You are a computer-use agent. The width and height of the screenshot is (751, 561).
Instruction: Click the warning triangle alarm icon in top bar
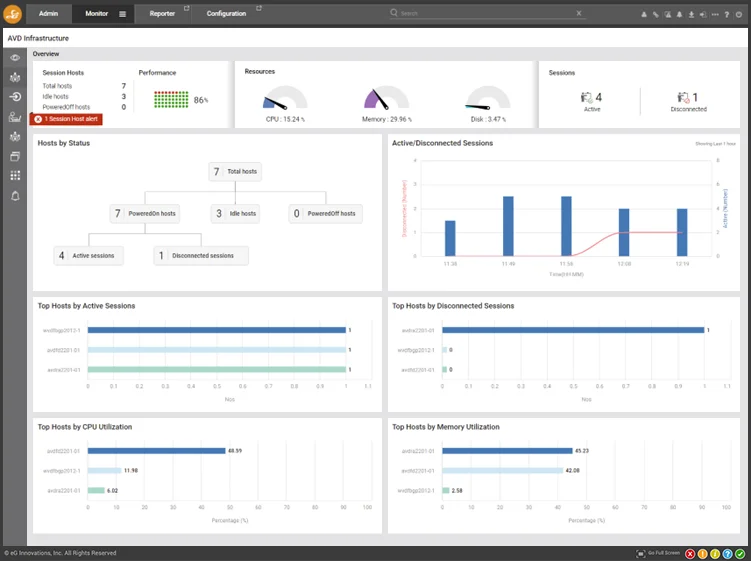click(668, 14)
